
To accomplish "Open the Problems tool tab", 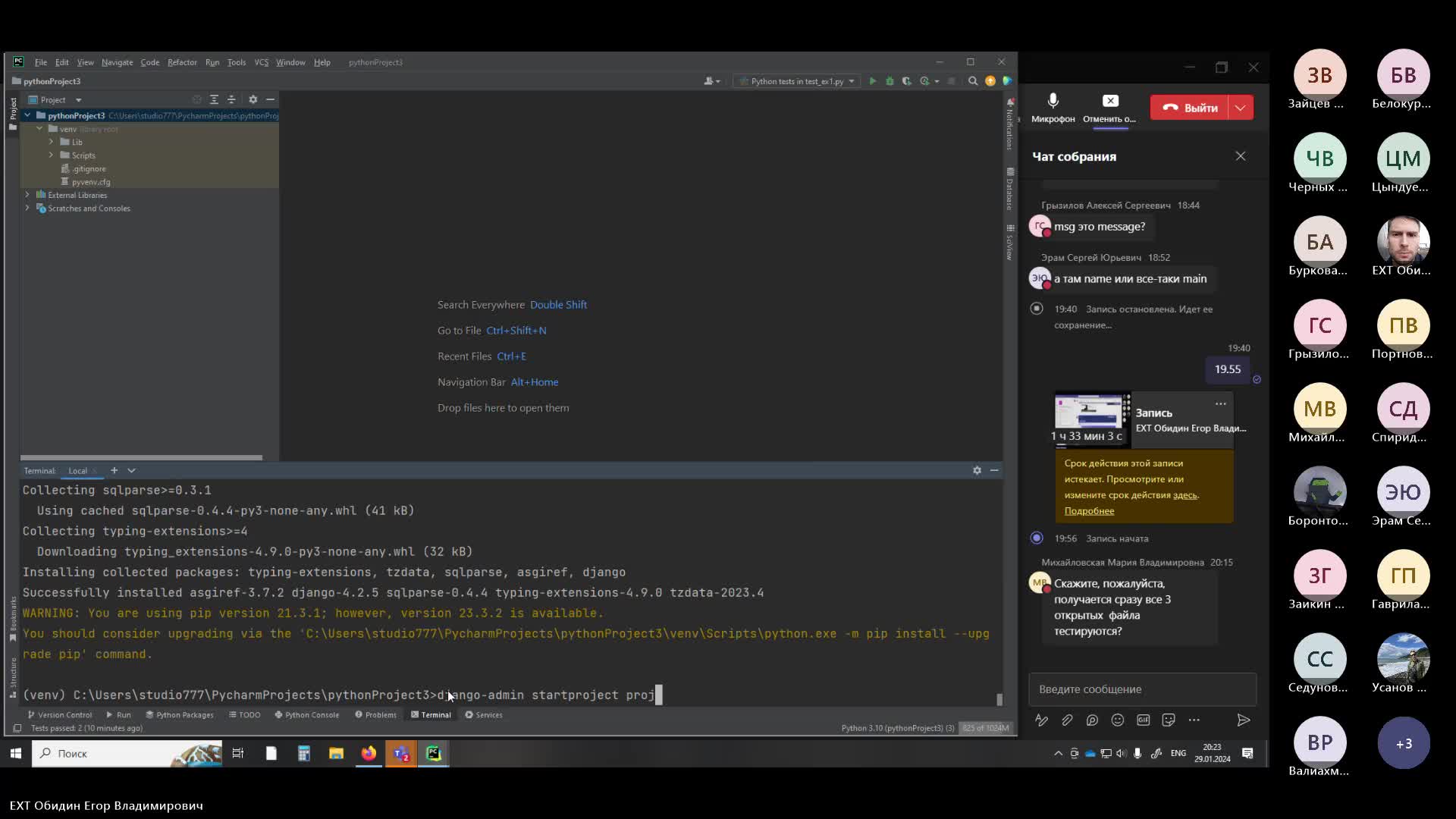I will [375, 714].
